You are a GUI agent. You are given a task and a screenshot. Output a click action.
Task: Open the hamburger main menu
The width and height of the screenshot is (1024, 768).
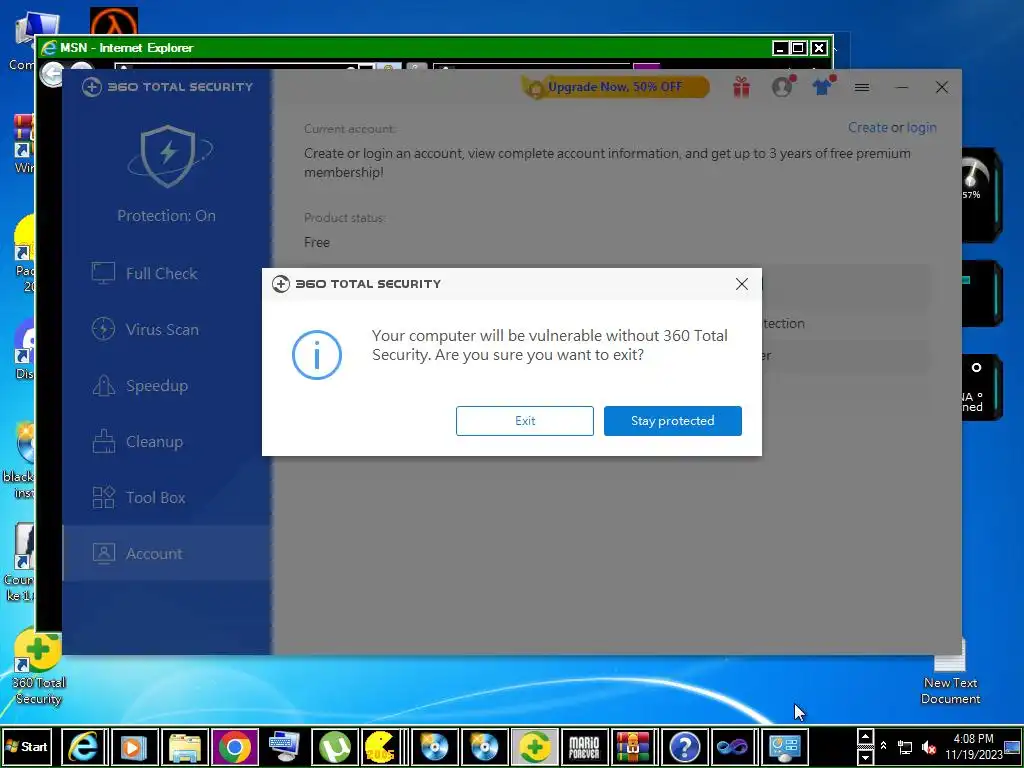point(862,87)
